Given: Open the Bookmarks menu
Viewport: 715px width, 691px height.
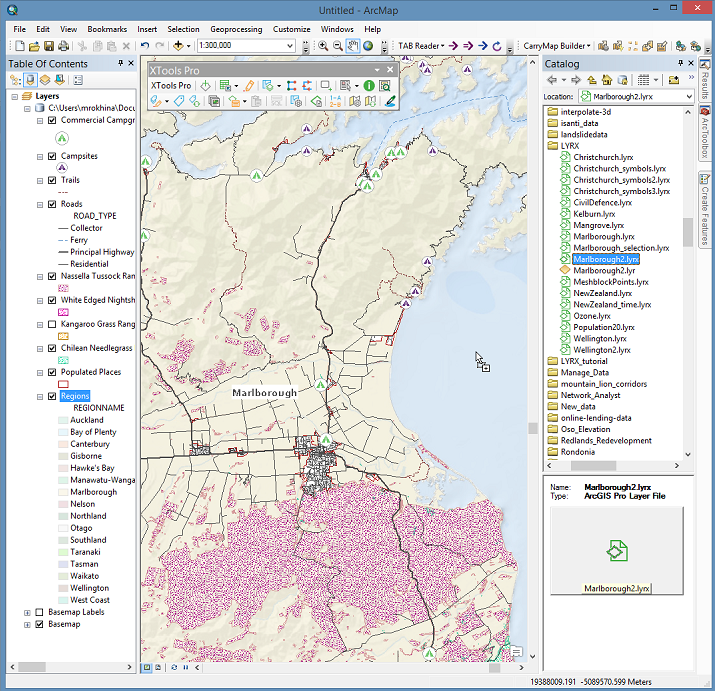Looking at the screenshot, I should click(x=107, y=29).
